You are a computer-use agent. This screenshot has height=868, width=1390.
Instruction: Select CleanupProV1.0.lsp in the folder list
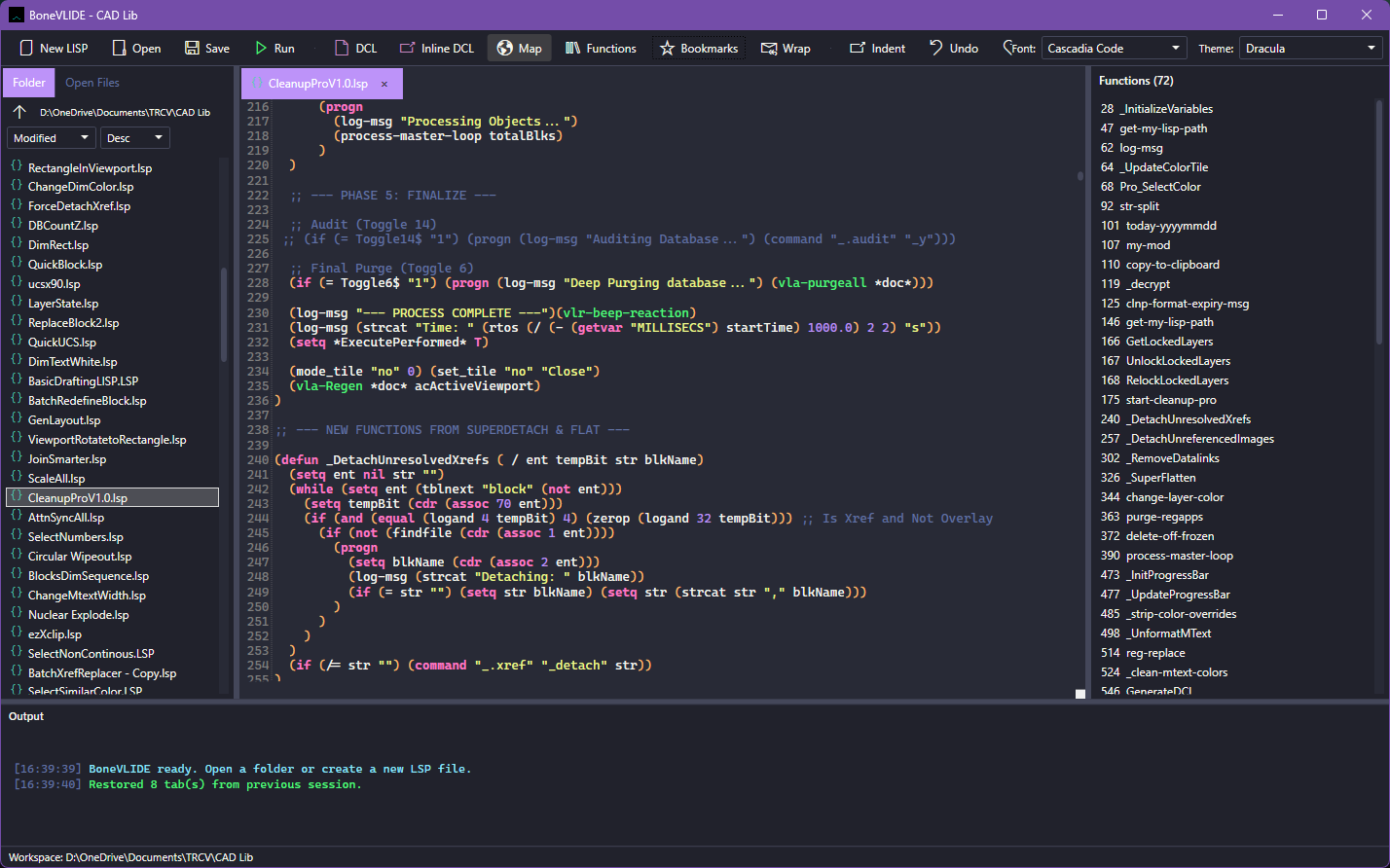pos(112,498)
